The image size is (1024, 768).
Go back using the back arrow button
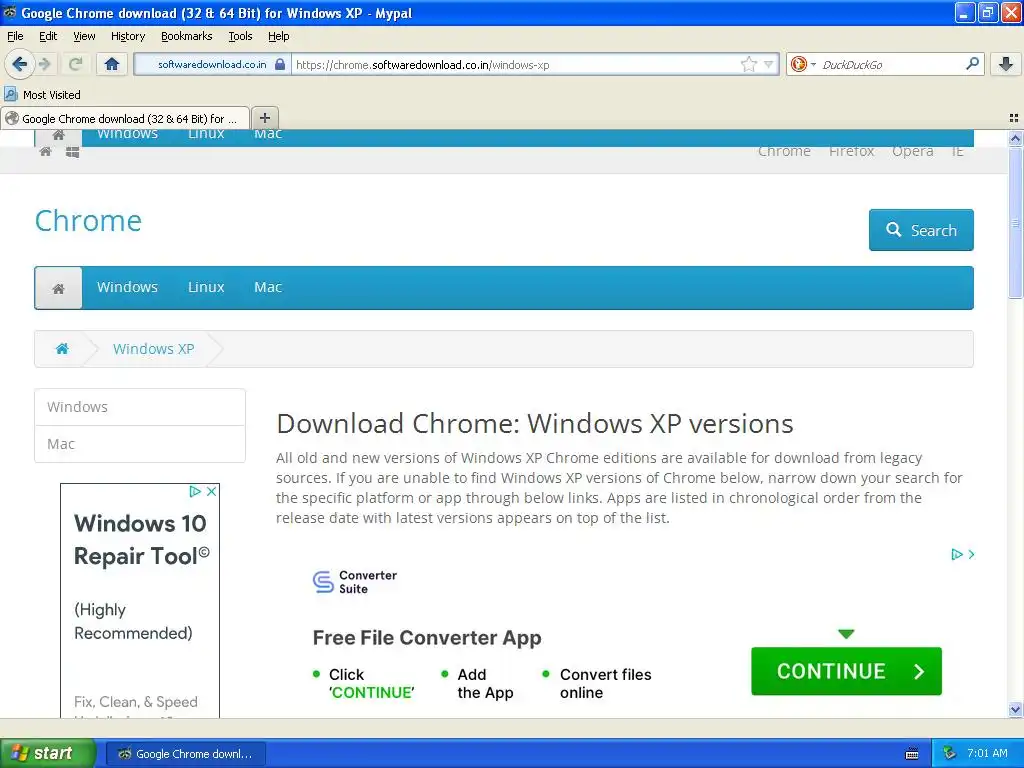pyautogui.click(x=18, y=64)
